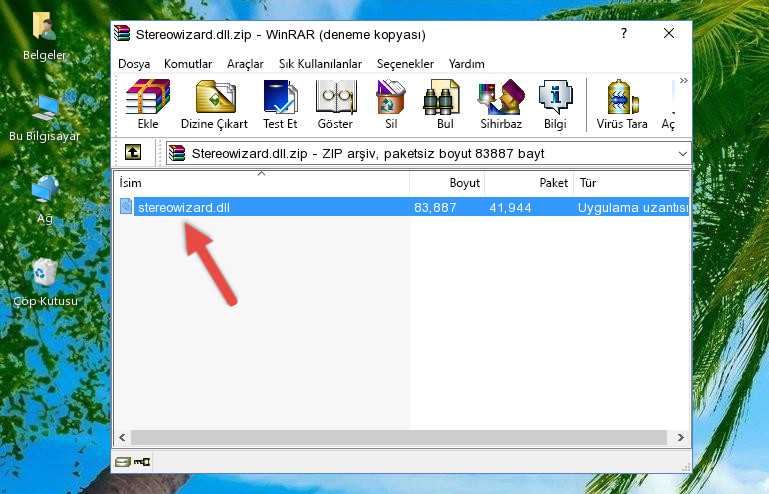
Task: Go up one folder level
Action: click(x=133, y=152)
